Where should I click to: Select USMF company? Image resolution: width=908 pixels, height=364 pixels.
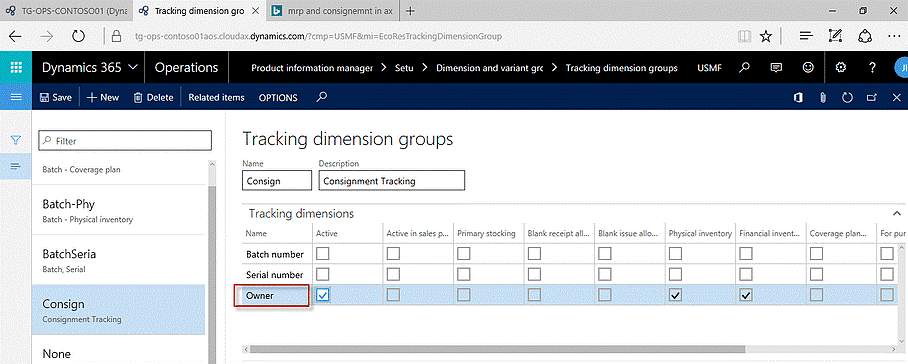coord(710,68)
